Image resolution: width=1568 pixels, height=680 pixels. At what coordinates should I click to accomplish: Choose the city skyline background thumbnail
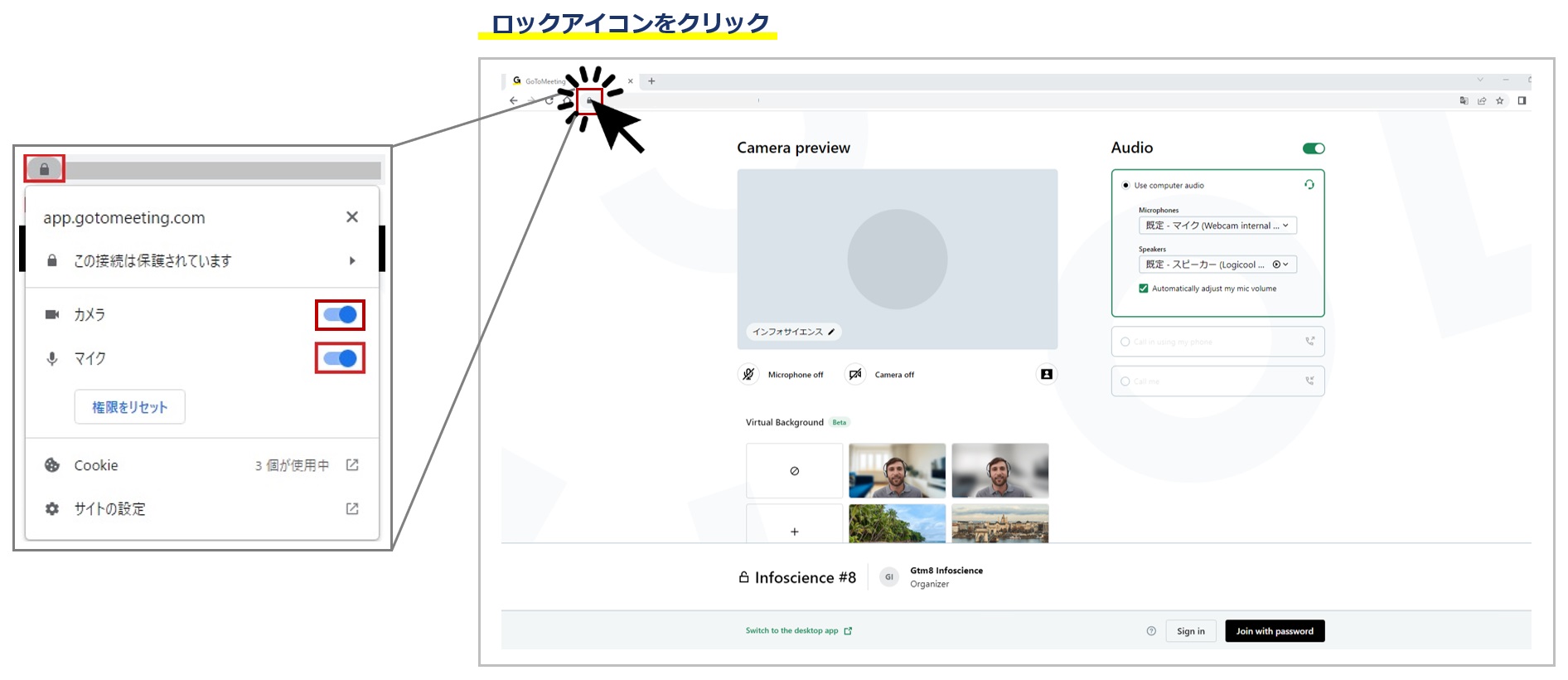pyautogui.click(x=999, y=523)
